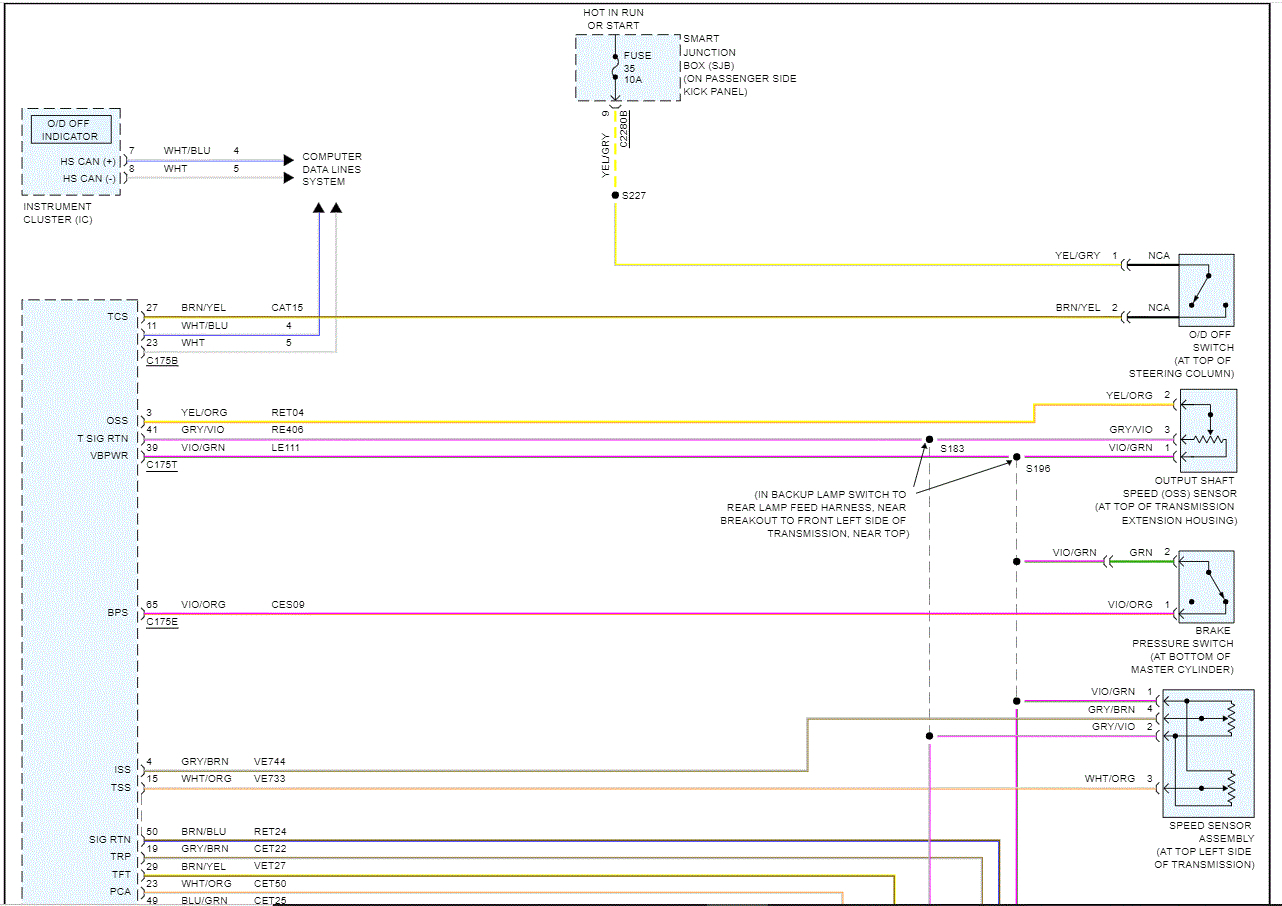Screen dimensions: 1282x906
Task: Select the Brake Pressure Switch symbol
Action: click(1206, 586)
